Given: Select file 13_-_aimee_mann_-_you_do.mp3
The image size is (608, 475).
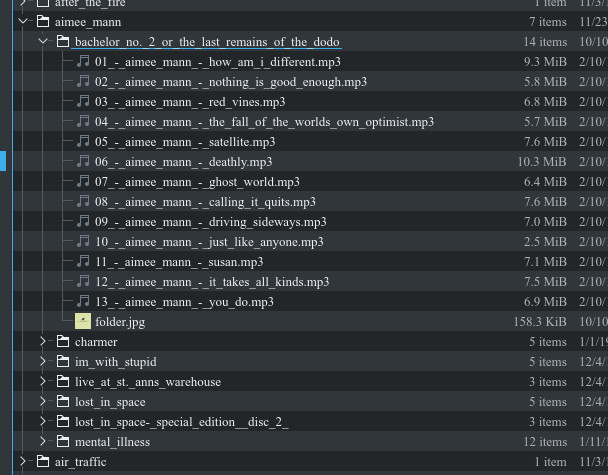Looking at the screenshot, I should click(184, 302).
